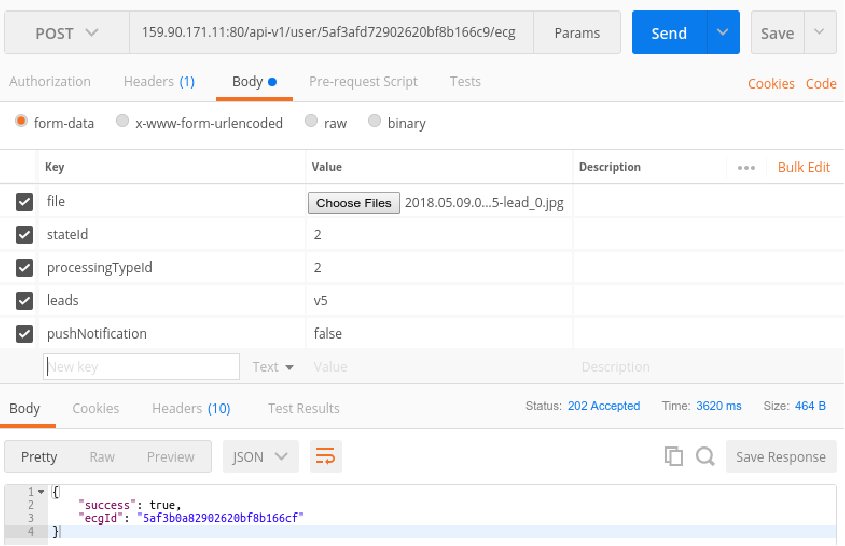Select the raw body type

tap(311, 121)
